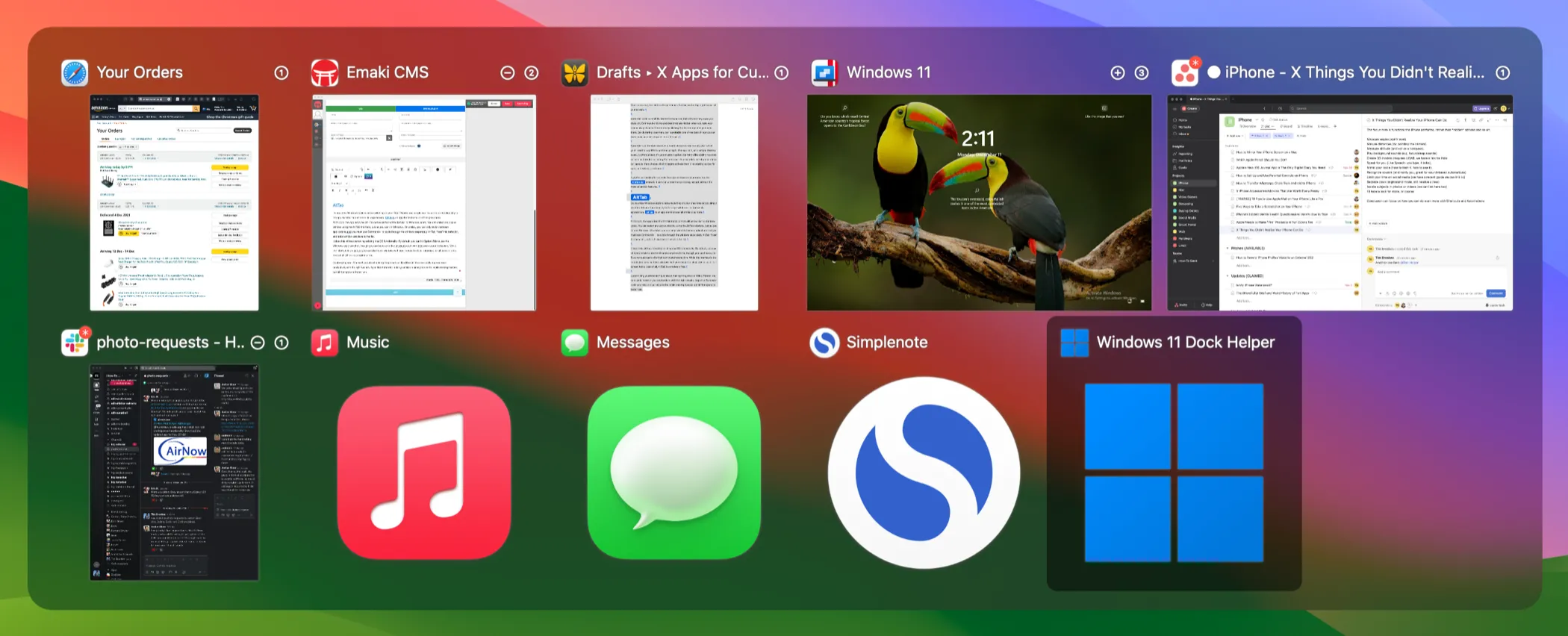Image resolution: width=1568 pixels, height=636 pixels.
Task: Open the iPhone task list window thumbnail
Action: 1340,202
